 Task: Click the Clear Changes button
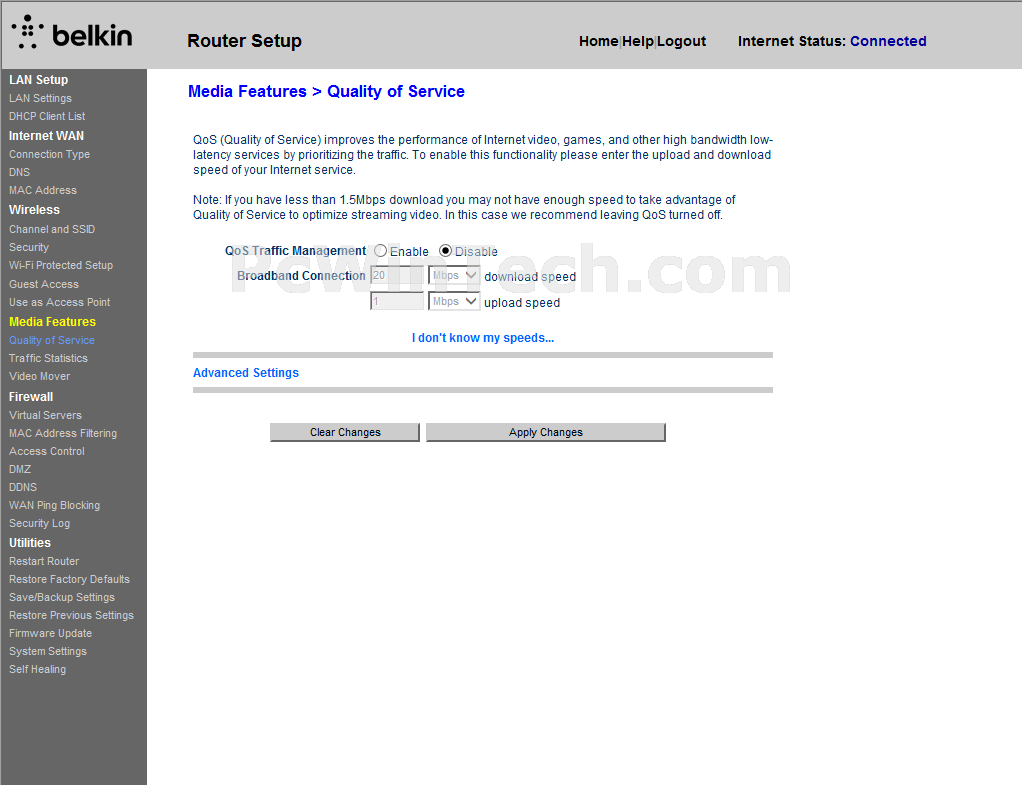tap(345, 432)
